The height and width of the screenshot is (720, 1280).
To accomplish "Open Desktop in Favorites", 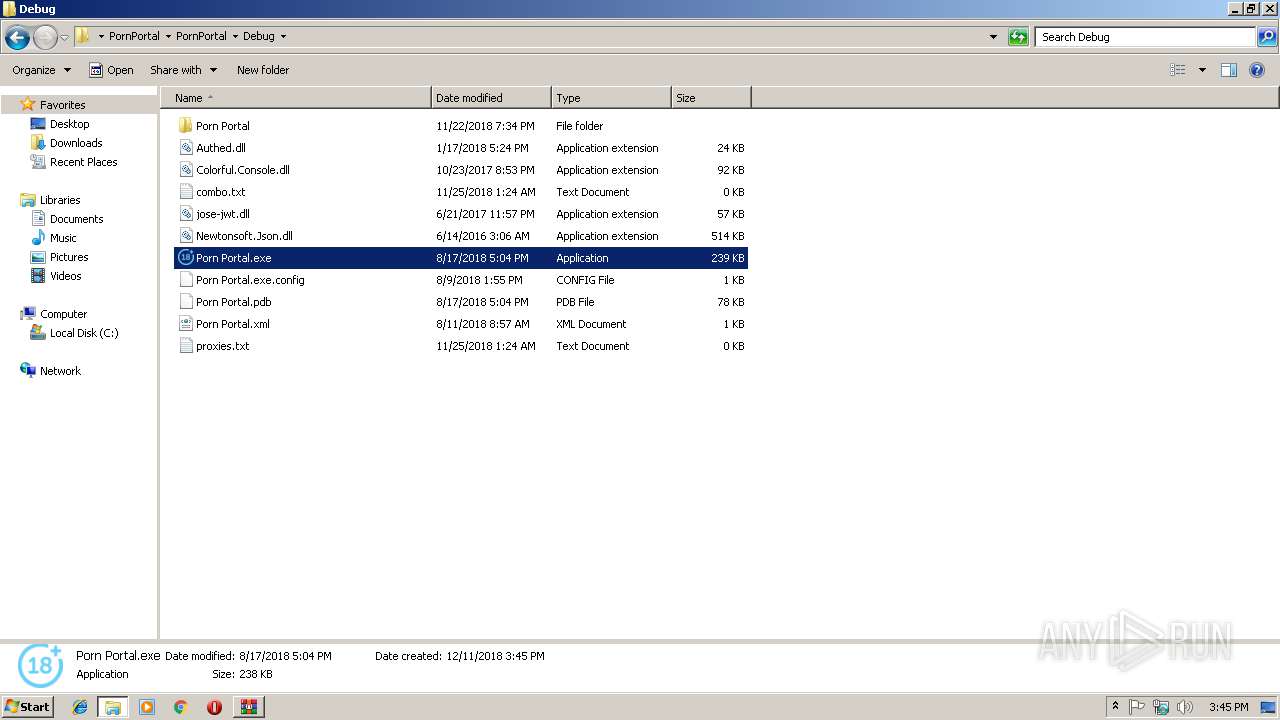I will click(69, 124).
